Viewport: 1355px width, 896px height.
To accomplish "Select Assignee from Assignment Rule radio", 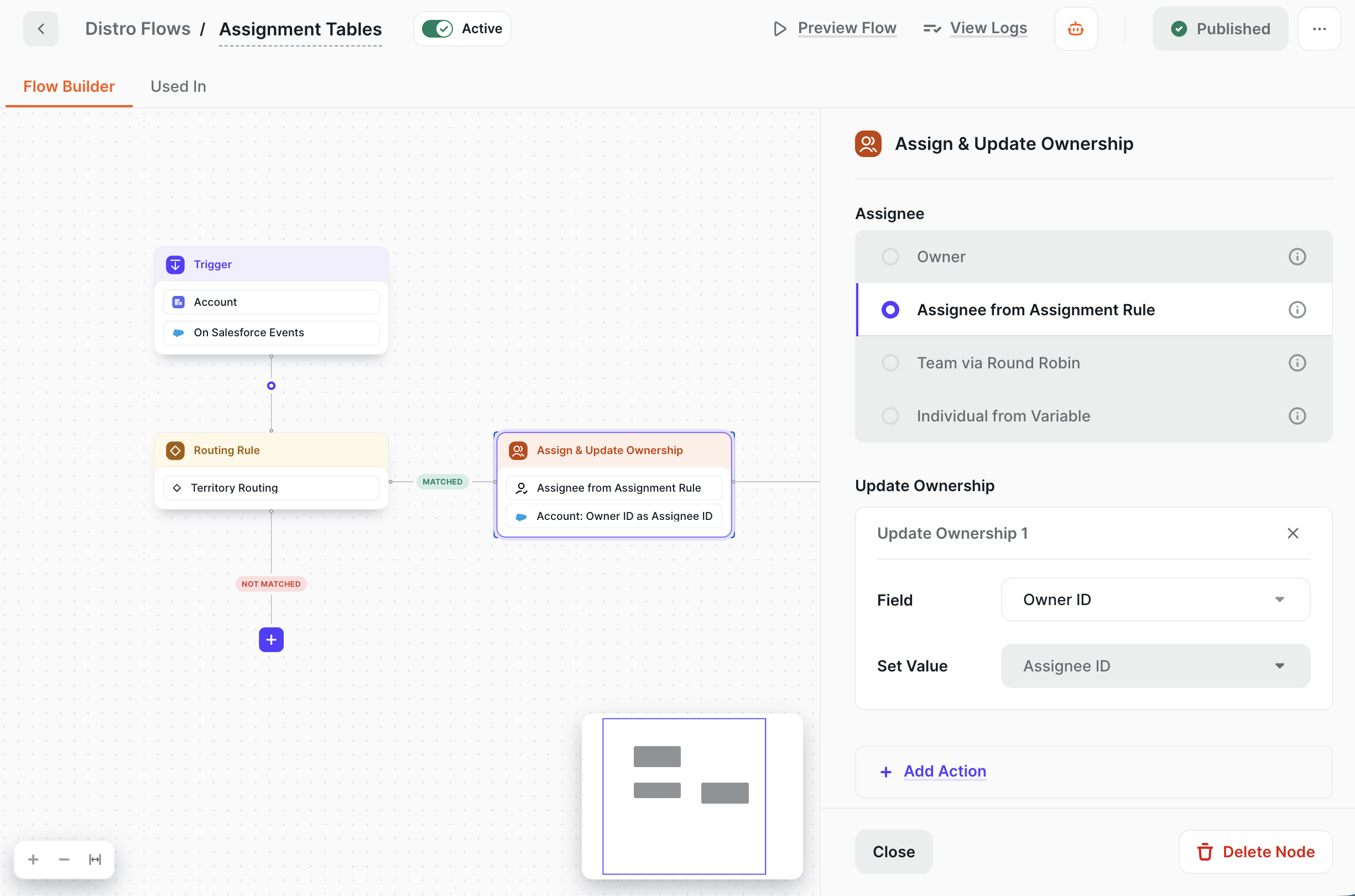I will coord(890,310).
